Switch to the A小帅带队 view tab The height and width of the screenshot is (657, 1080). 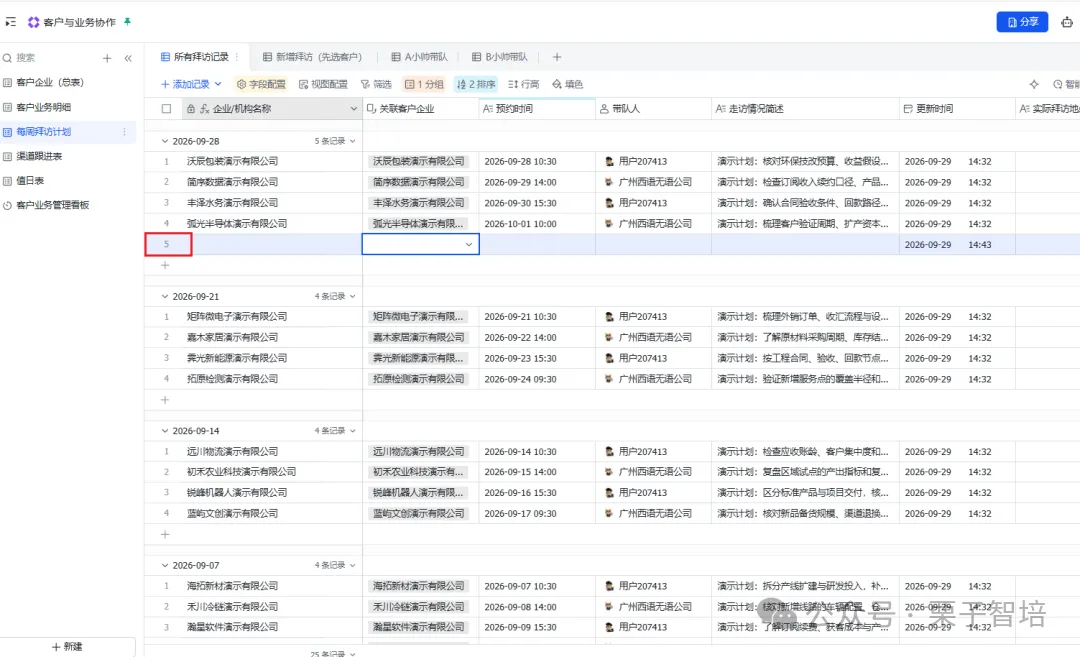(419, 57)
